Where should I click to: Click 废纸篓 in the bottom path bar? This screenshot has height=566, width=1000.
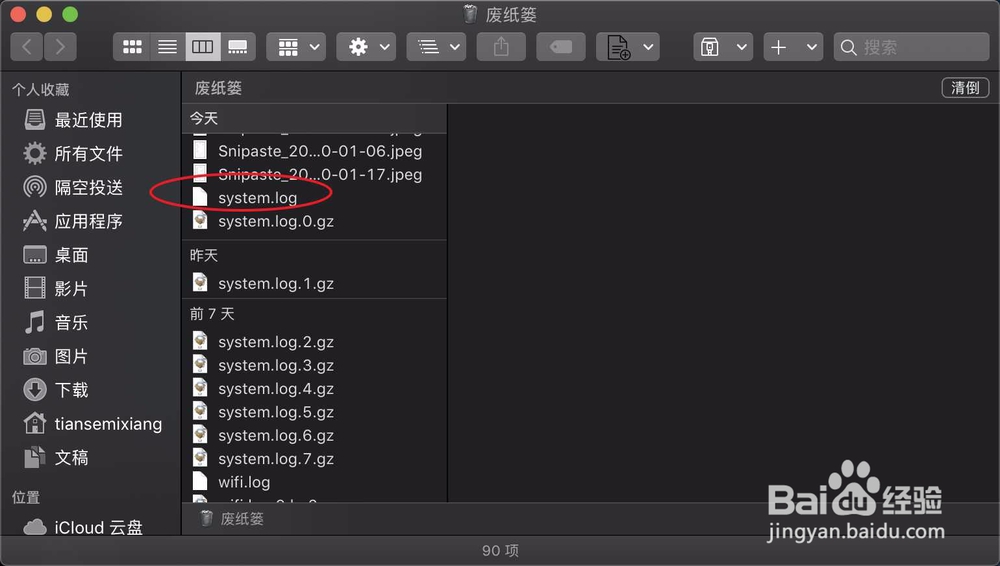click(x=232, y=519)
